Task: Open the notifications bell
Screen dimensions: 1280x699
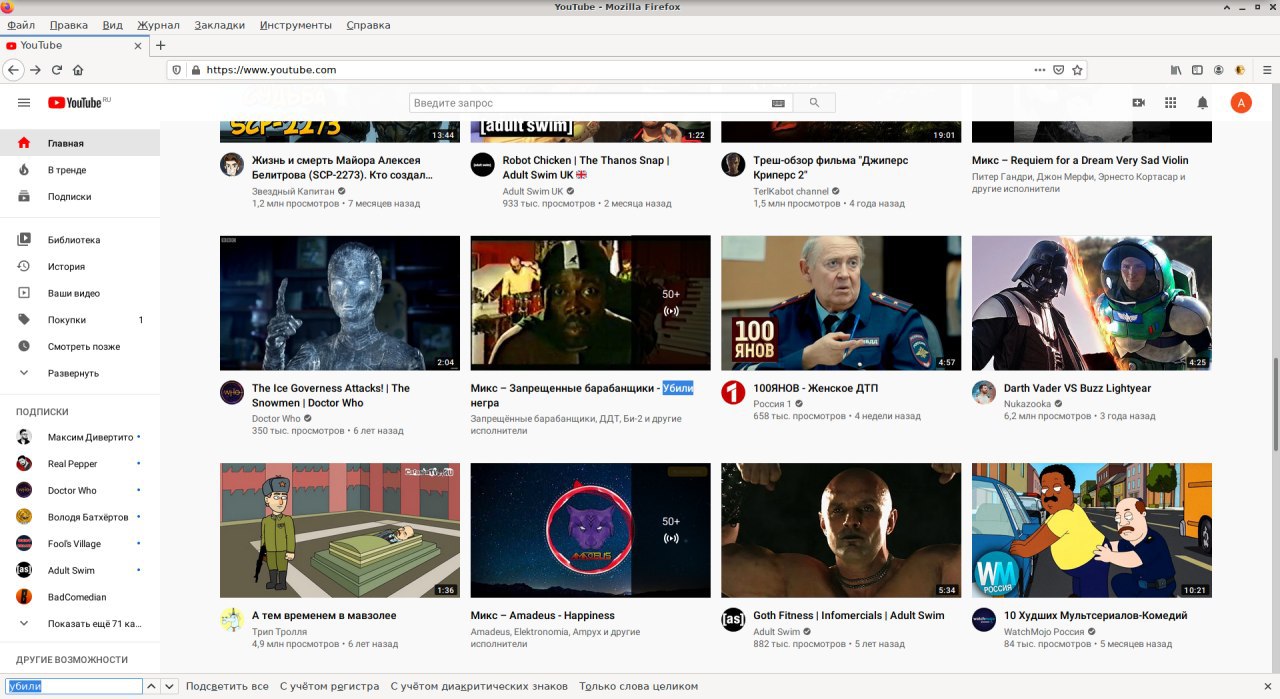Action: pos(1203,102)
